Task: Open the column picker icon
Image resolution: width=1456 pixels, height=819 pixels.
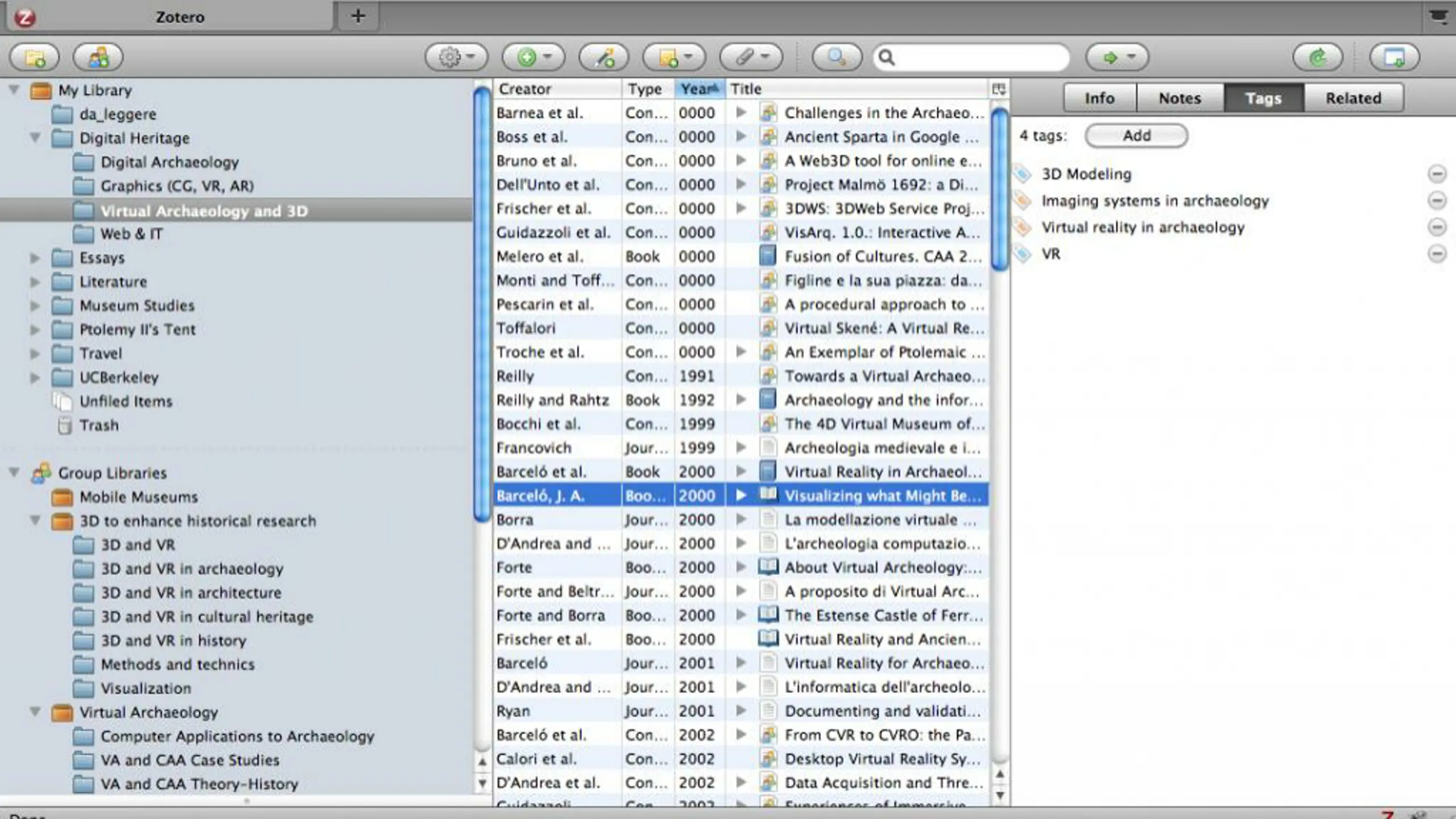Action: click(999, 89)
